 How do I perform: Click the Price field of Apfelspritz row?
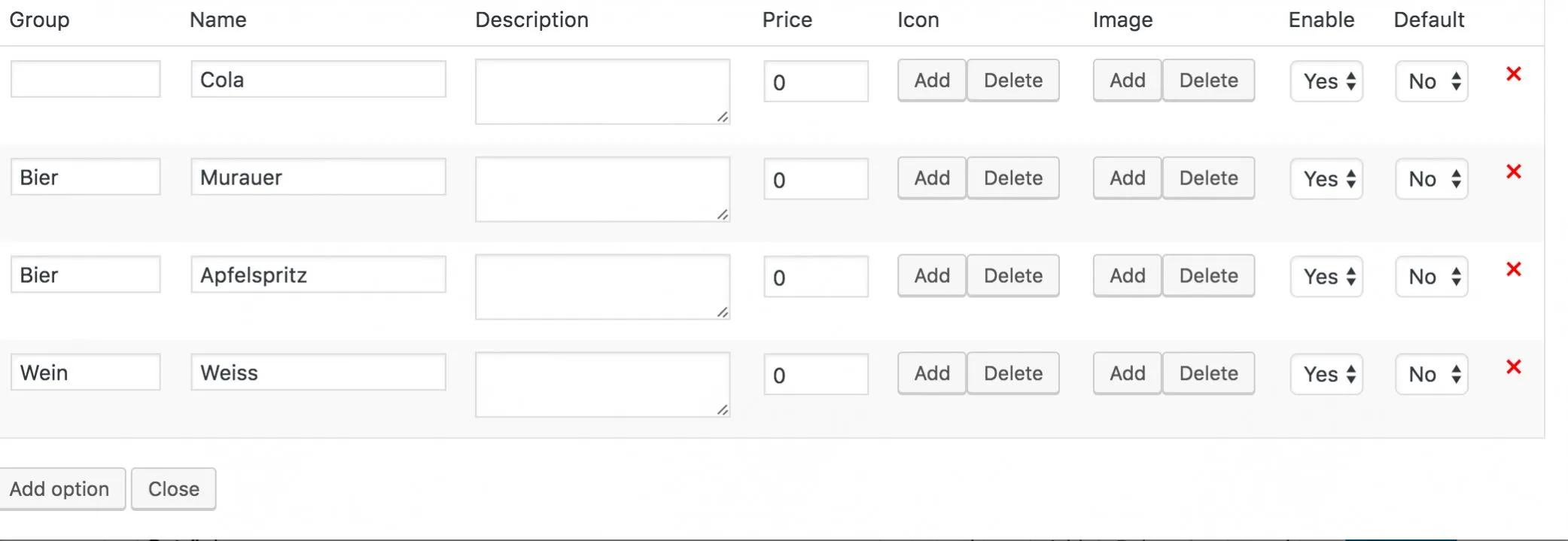pyautogui.click(x=816, y=277)
